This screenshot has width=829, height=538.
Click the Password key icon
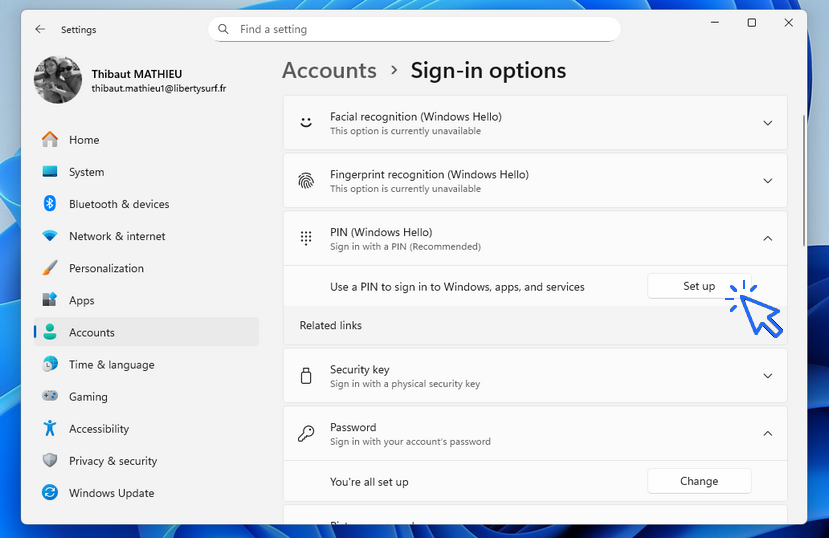click(306, 433)
